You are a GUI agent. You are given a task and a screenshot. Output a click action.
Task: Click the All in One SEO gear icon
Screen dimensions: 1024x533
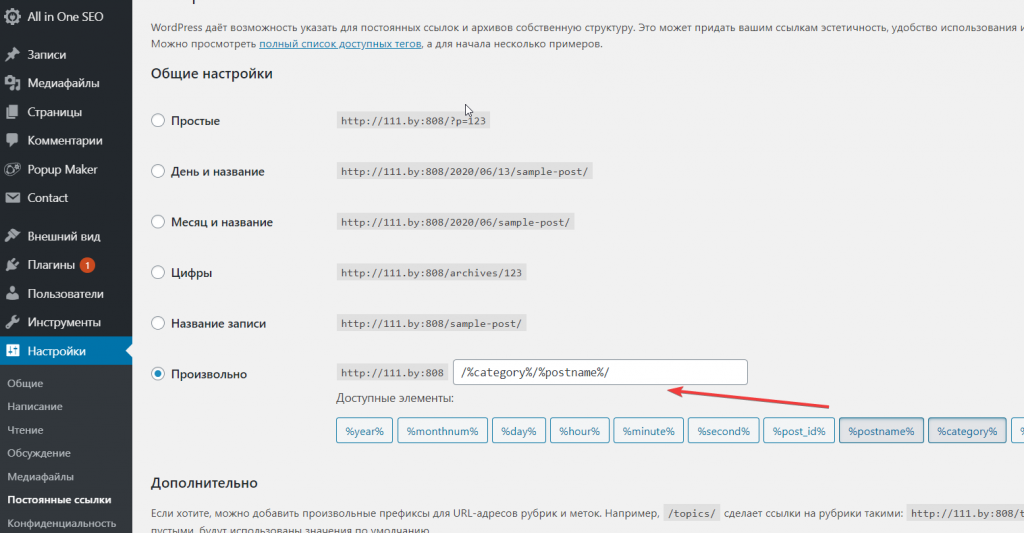(12, 18)
